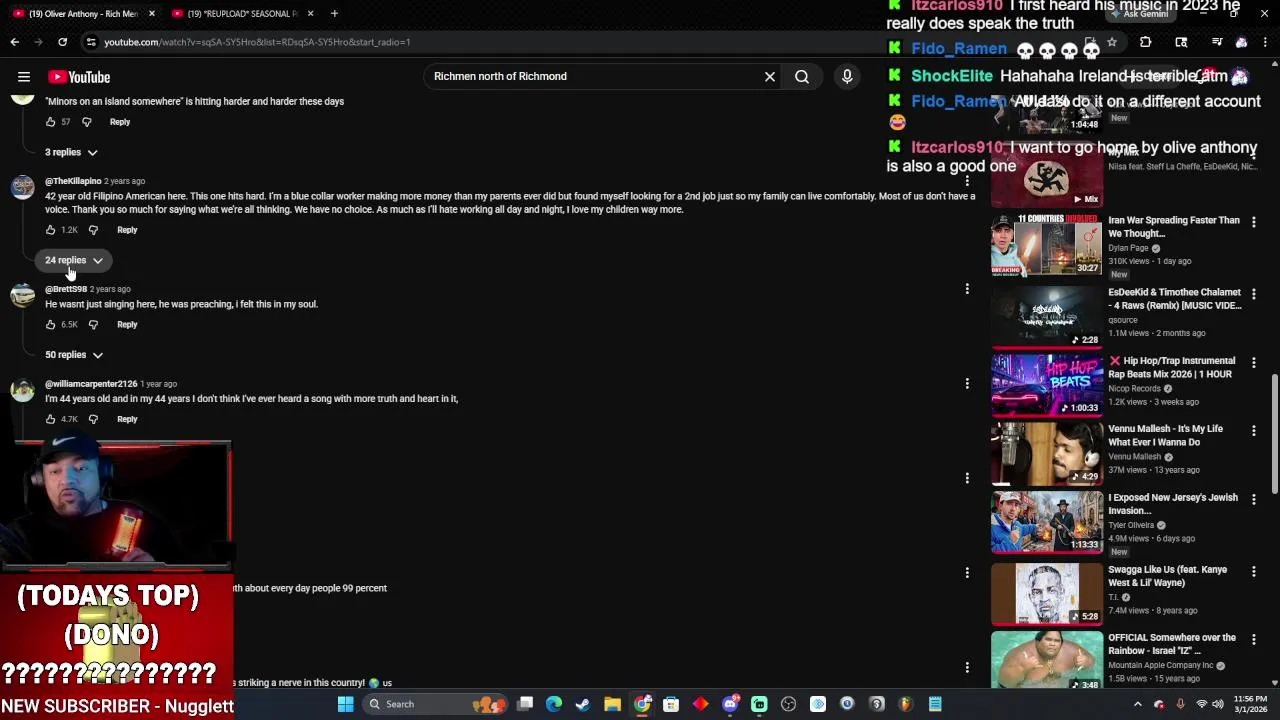The width and height of the screenshot is (1280, 720).
Task: Open options for TheKillapino comment
Action: coord(967,182)
